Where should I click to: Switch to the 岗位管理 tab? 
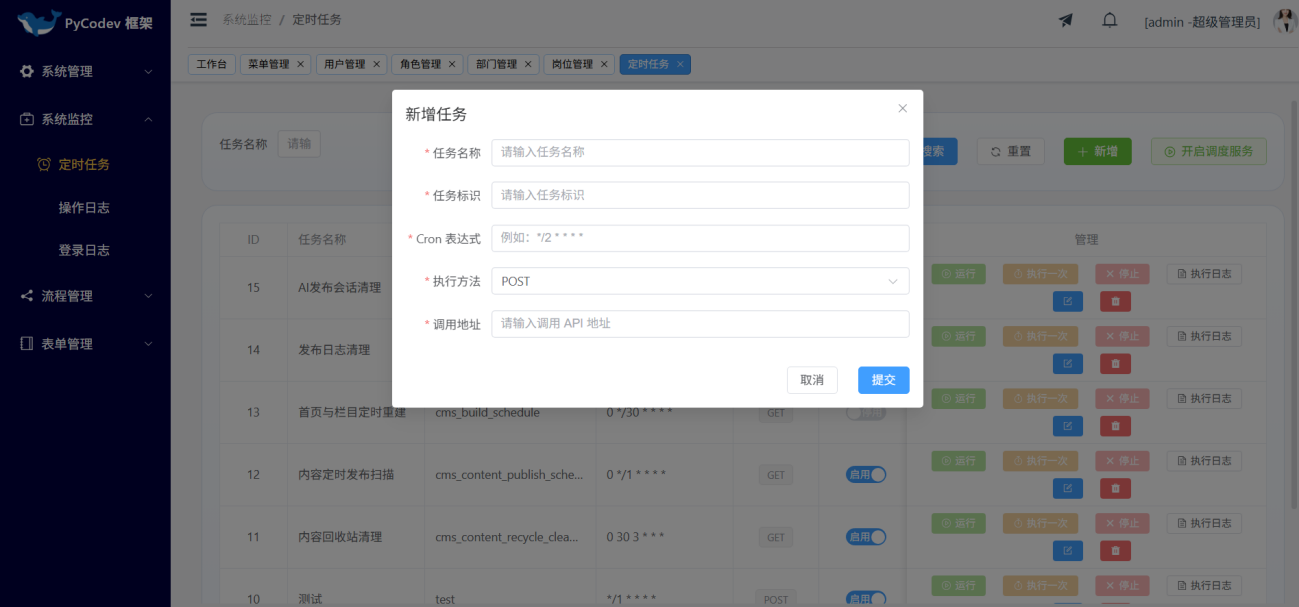572,64
